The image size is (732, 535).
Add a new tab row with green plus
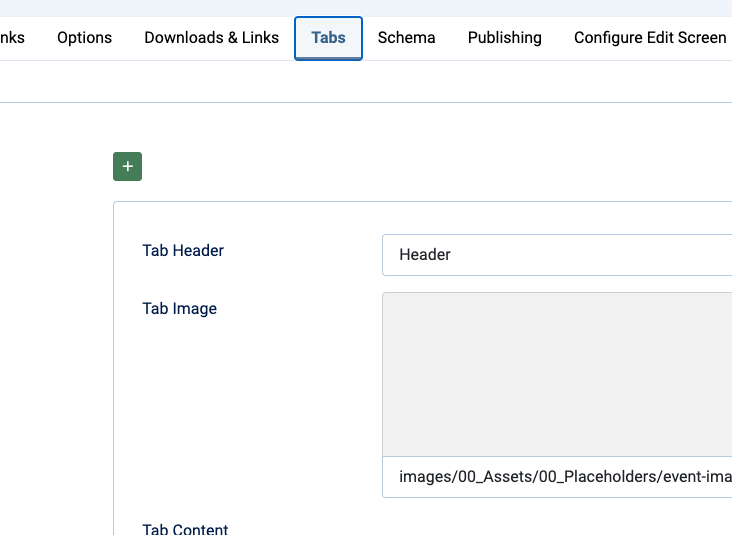click(x=127, y=167)
